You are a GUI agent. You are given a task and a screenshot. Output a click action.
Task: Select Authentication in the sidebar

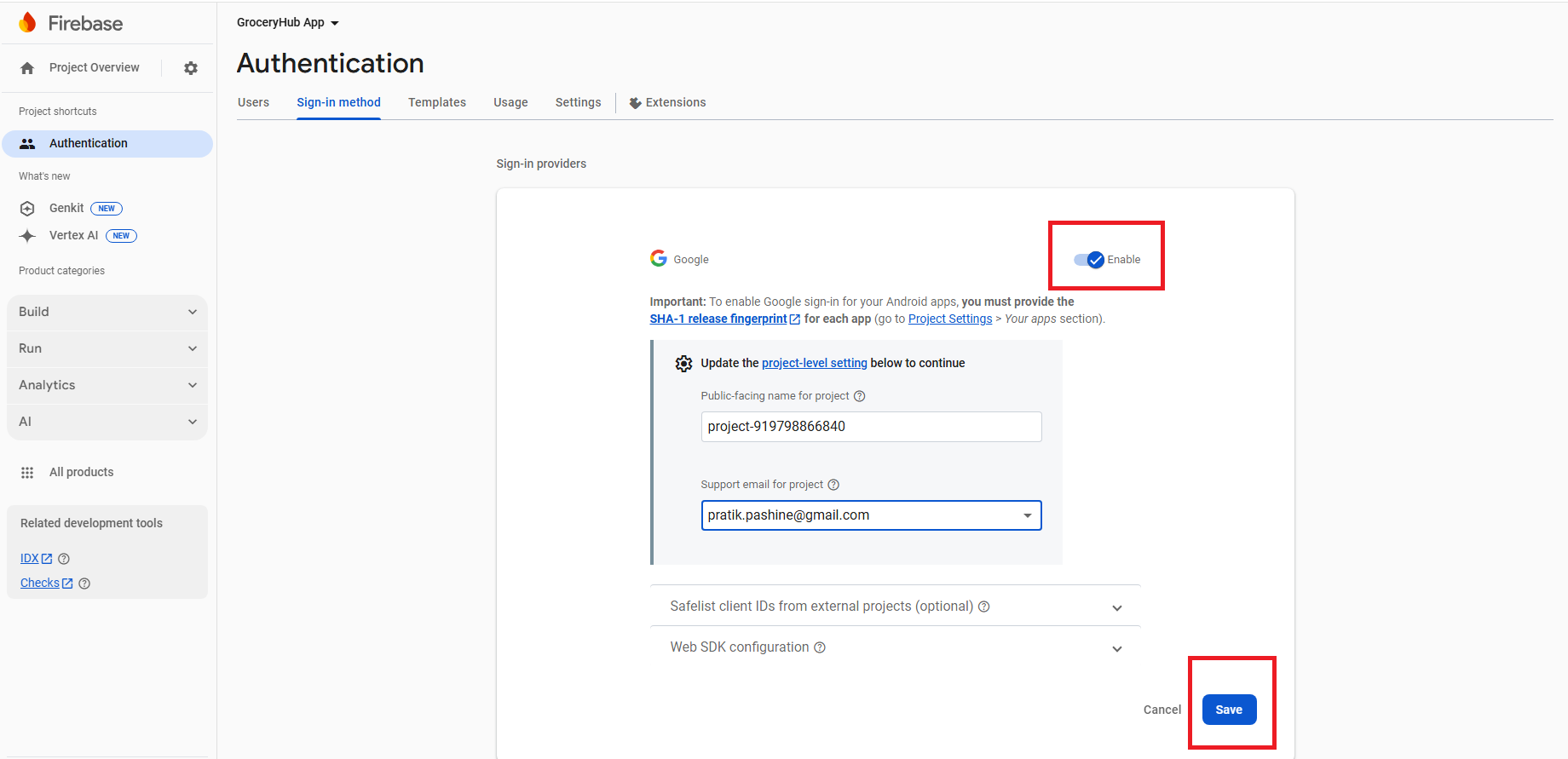107,144
